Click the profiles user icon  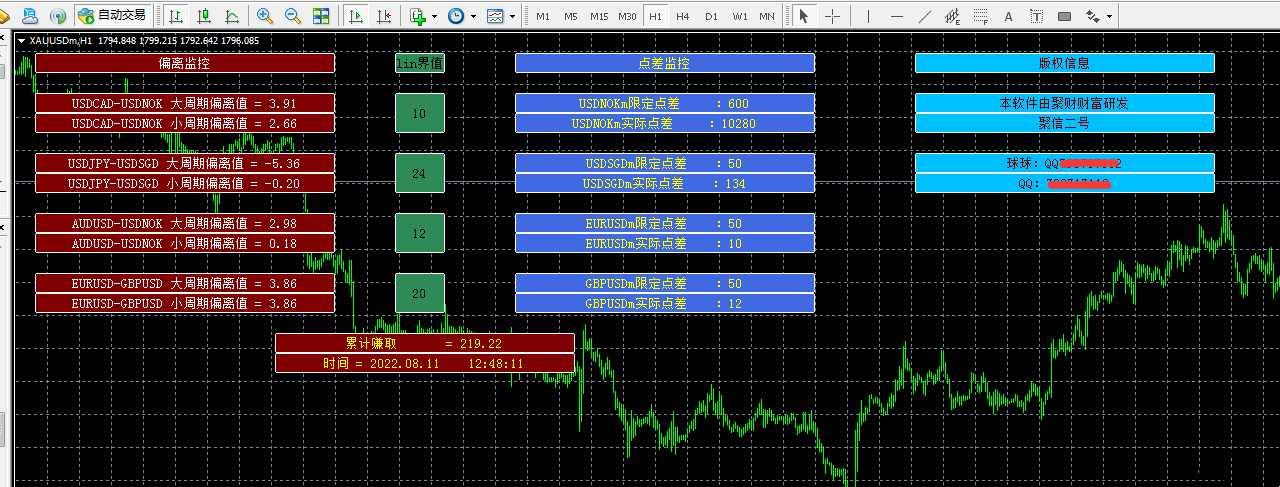click(30, 16)
